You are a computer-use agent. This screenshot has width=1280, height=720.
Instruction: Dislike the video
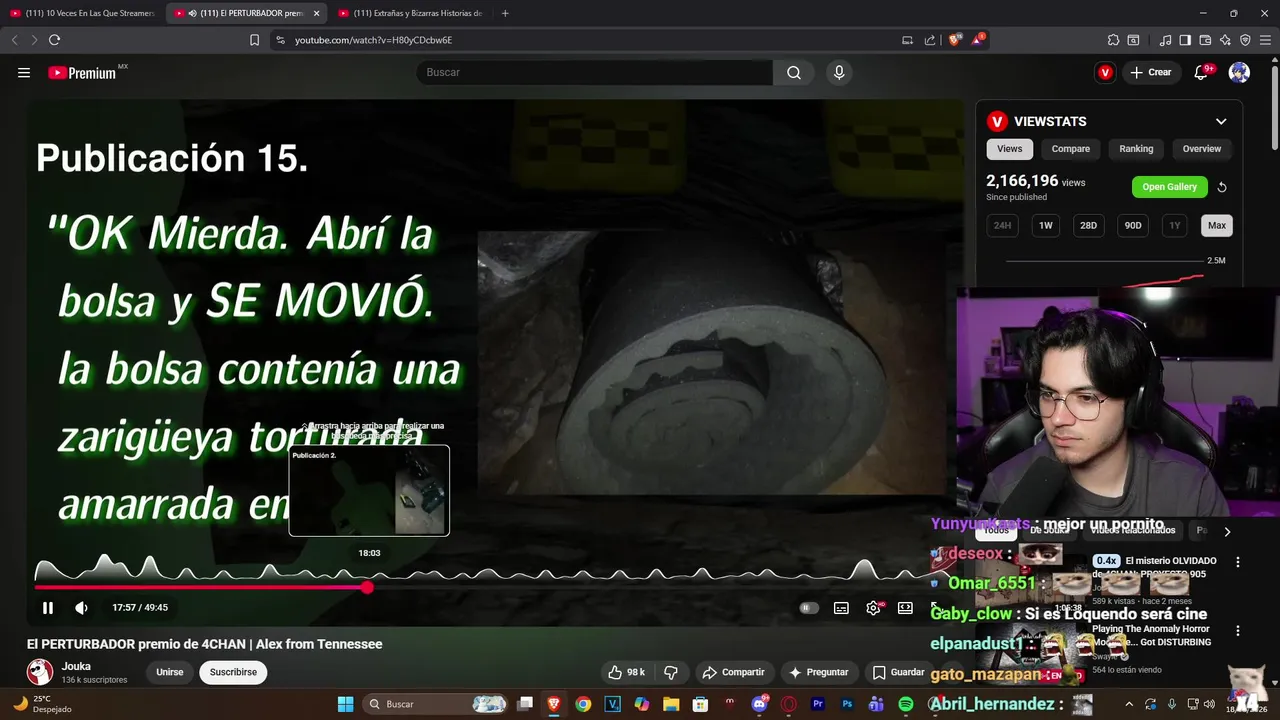671,672
